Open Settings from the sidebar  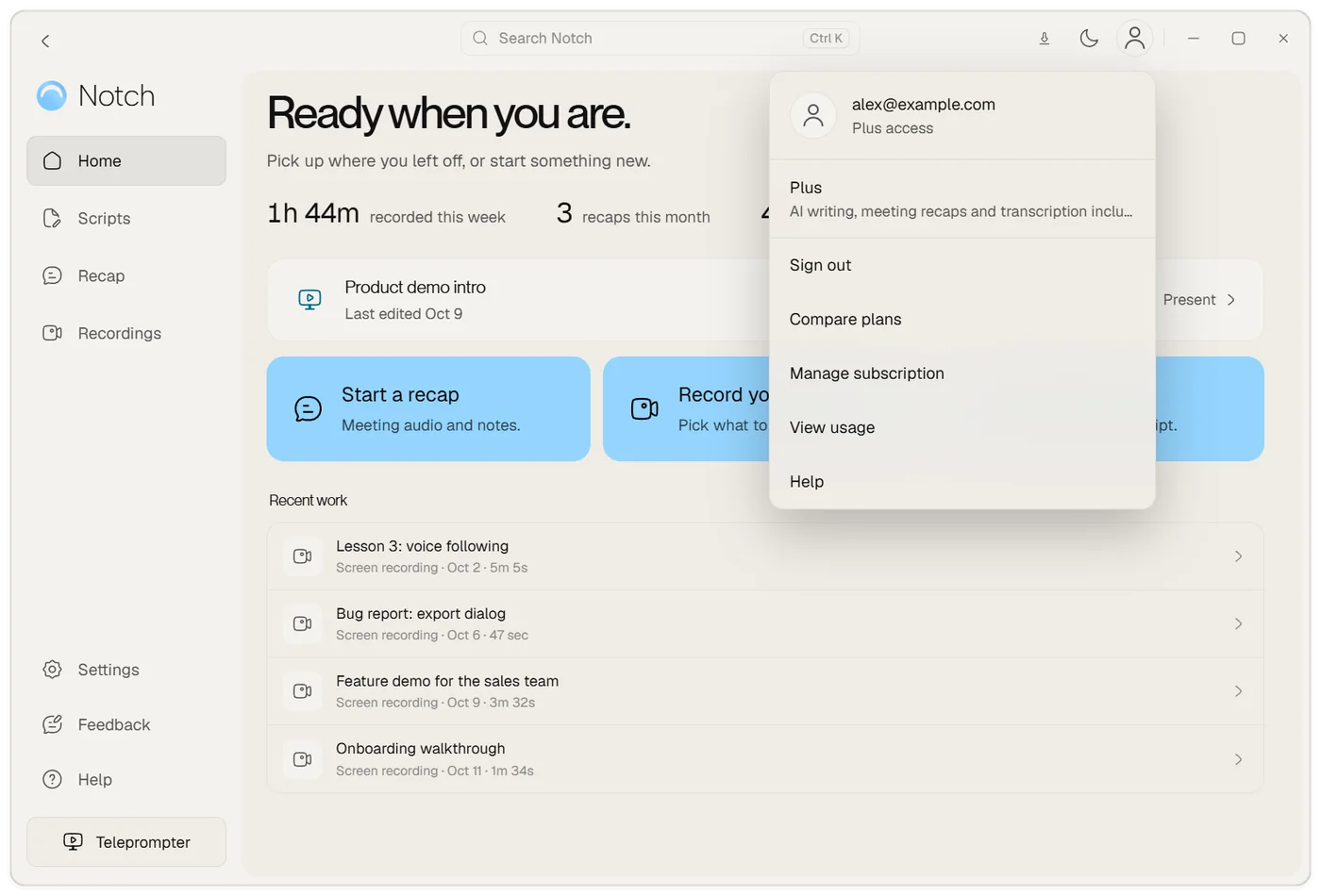pyautogui.click(x=126, y=670)
